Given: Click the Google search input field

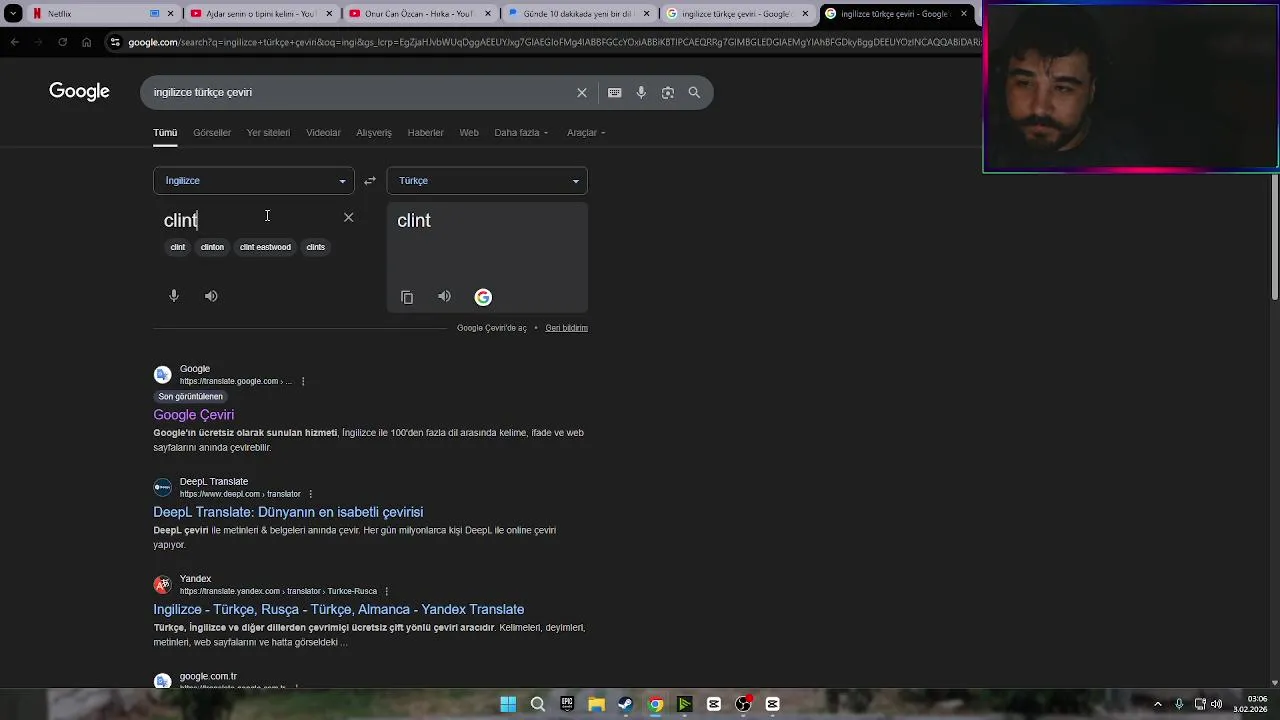Looking at the screenshot, I should coord(360,92).
